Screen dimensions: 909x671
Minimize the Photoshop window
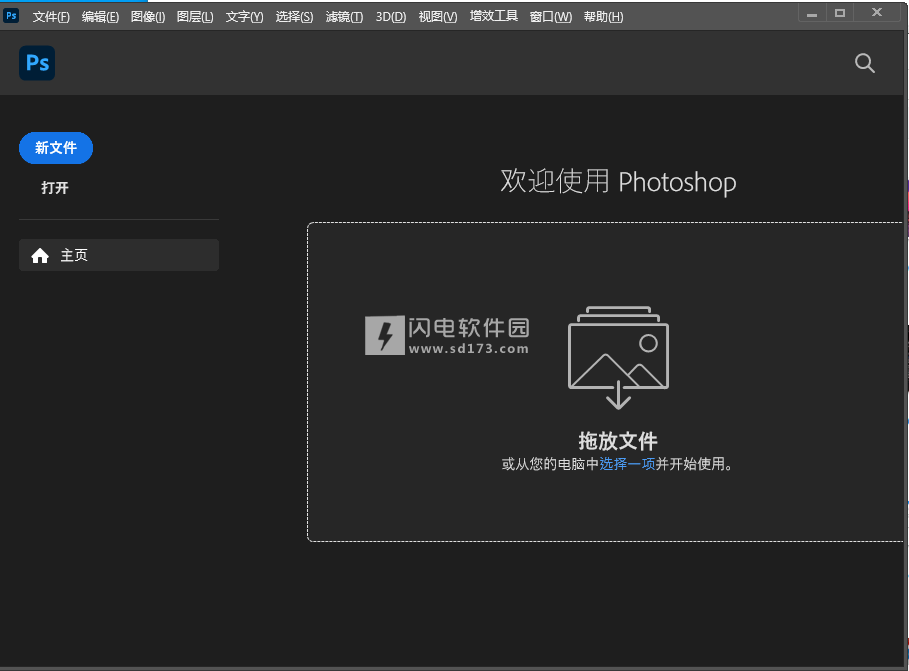pos(812,14)
